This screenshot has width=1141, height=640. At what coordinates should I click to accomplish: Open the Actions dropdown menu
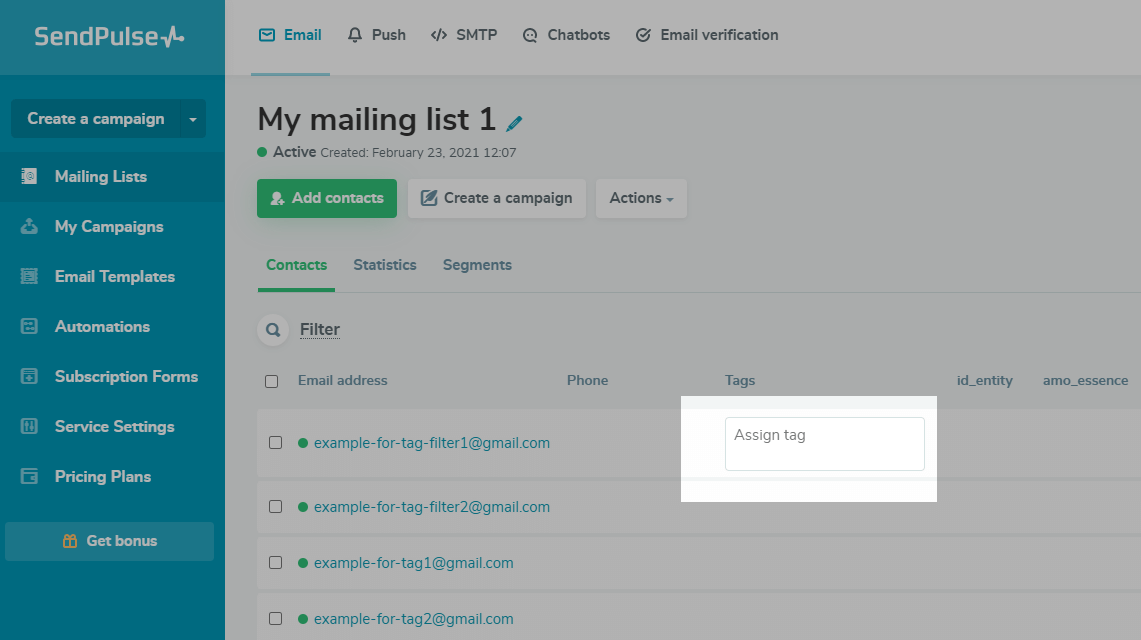(x=641, y=198)
